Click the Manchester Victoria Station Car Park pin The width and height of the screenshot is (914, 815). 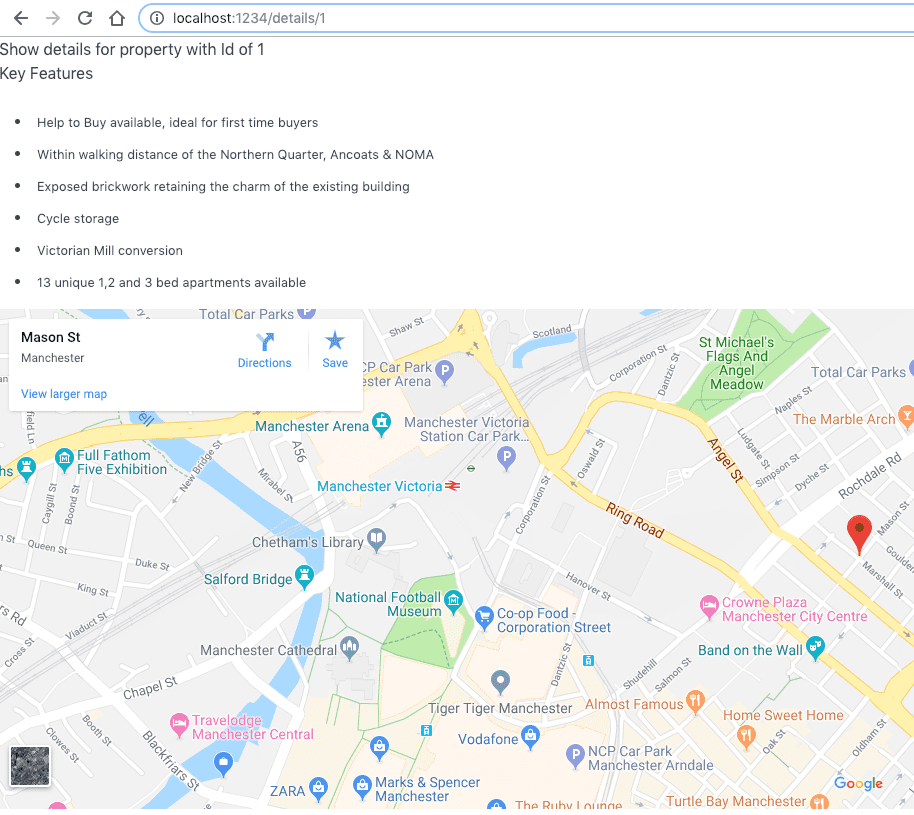tap(506, 458)
